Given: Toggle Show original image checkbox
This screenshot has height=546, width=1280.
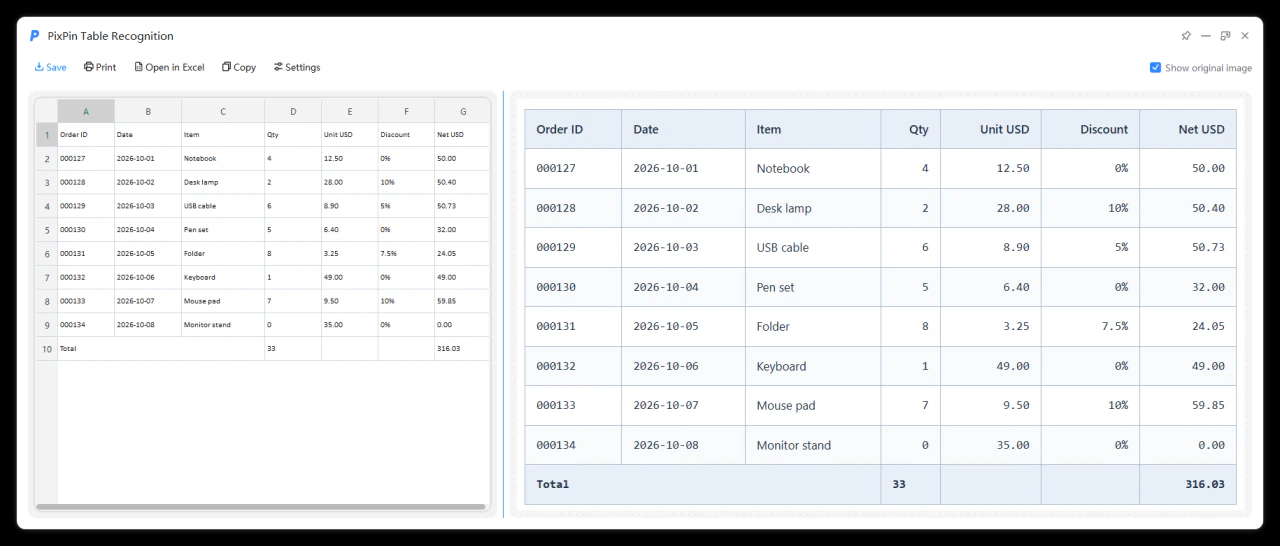Looking at the screenshot, I should tap(1156, 68).
